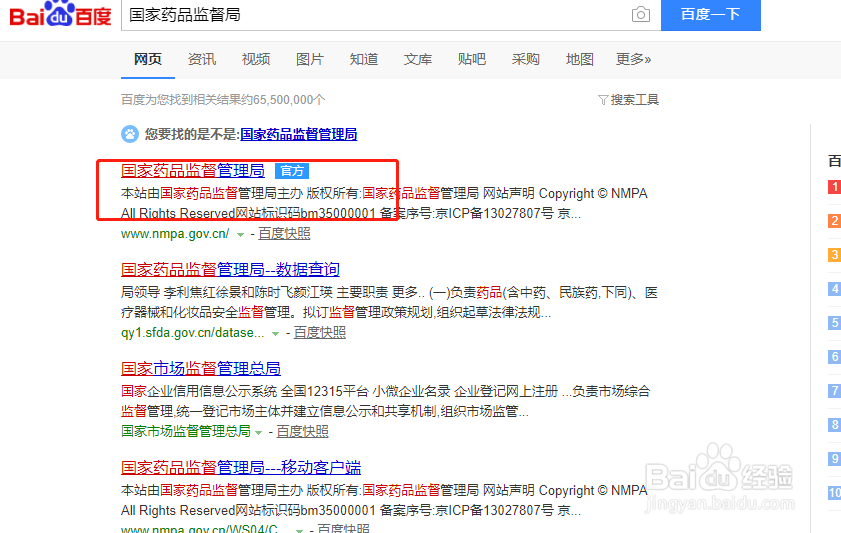Switch to 图片 tab
Viewport: 841px width, 533px height.
pos(310,59)
